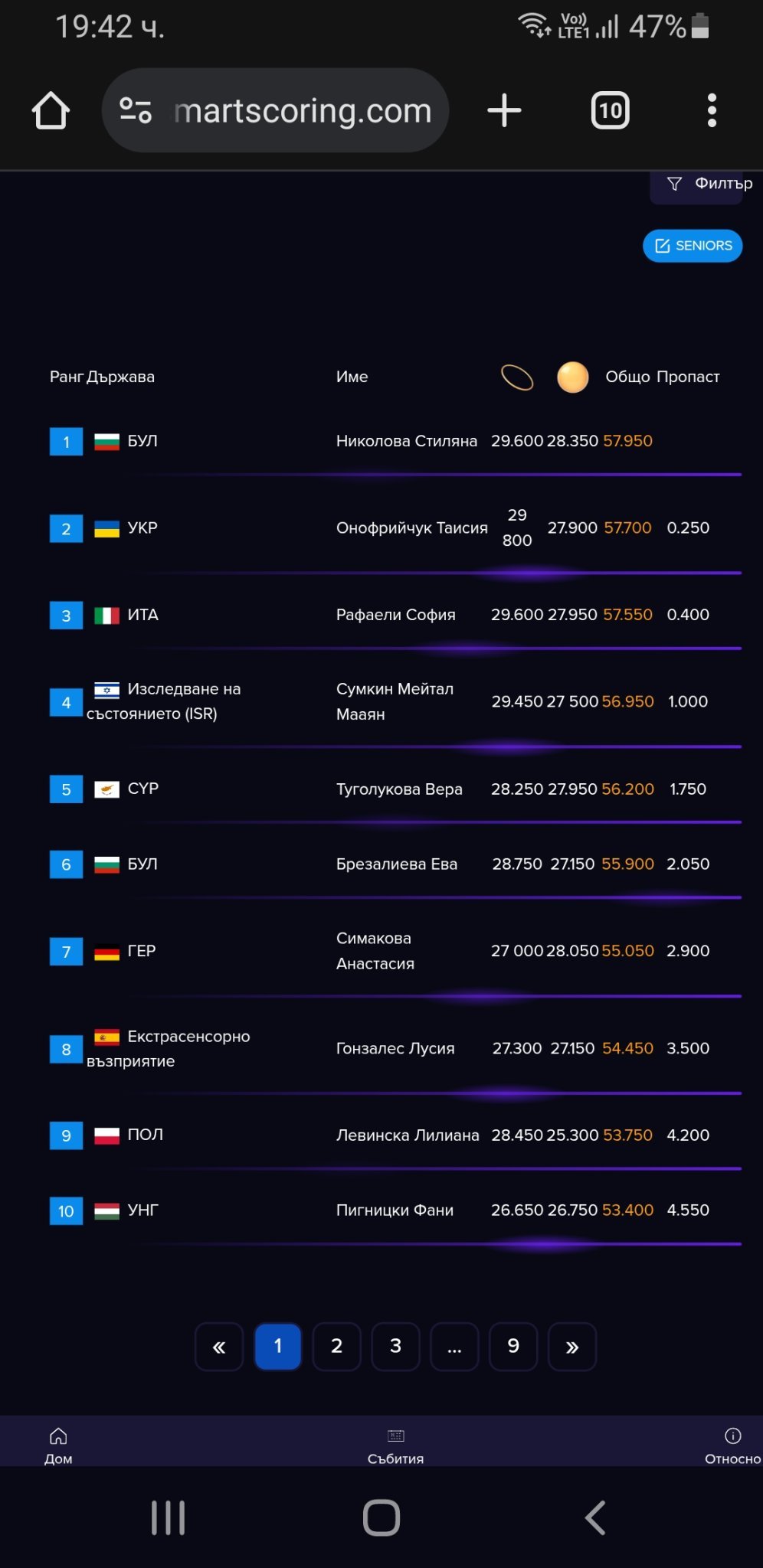The image size is (763, 1568).
Task: Click the hoop apparatus icon column header
Action: (x=517, y=377)
